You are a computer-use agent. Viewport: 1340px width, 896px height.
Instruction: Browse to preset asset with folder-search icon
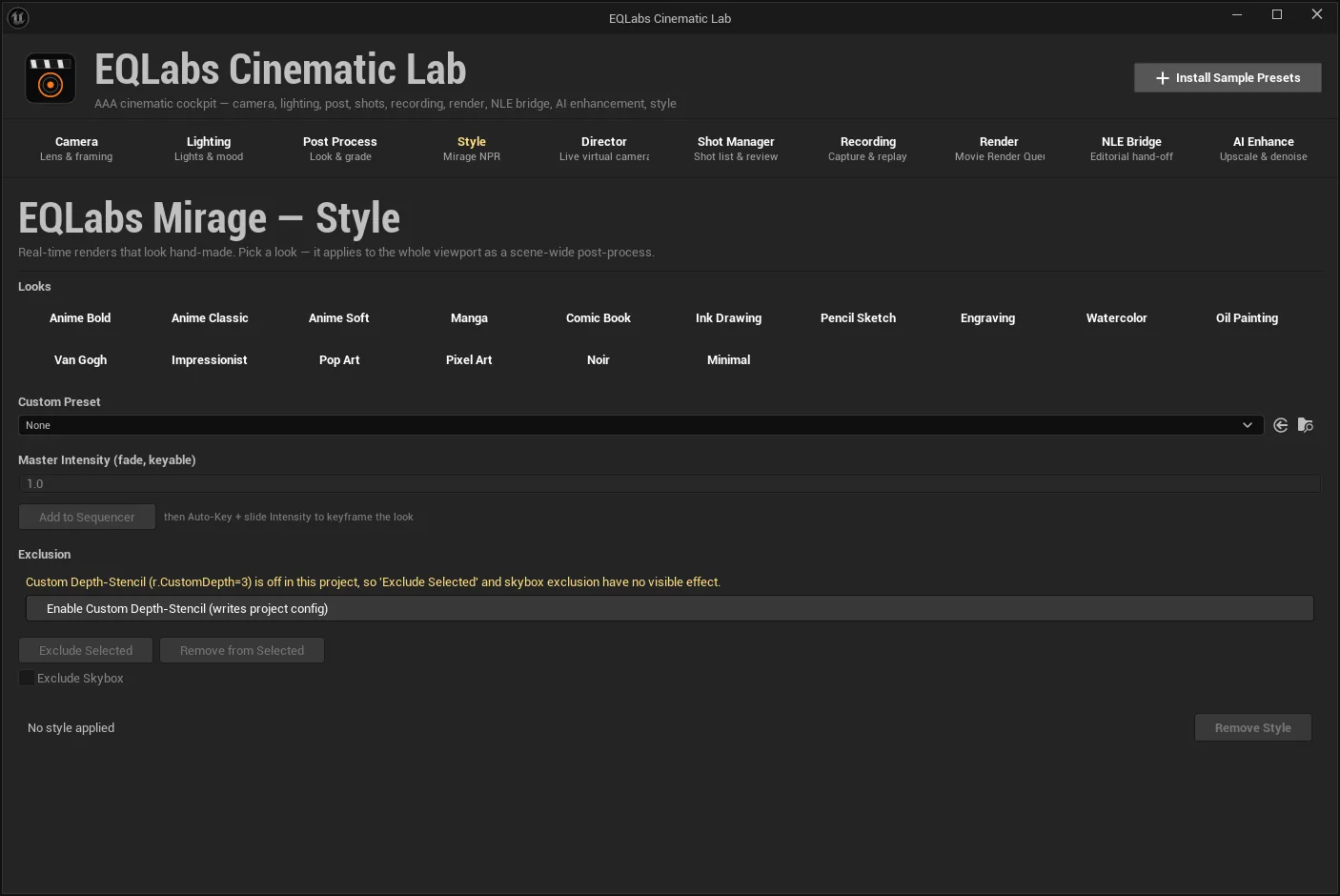(x=1306, y=425)
